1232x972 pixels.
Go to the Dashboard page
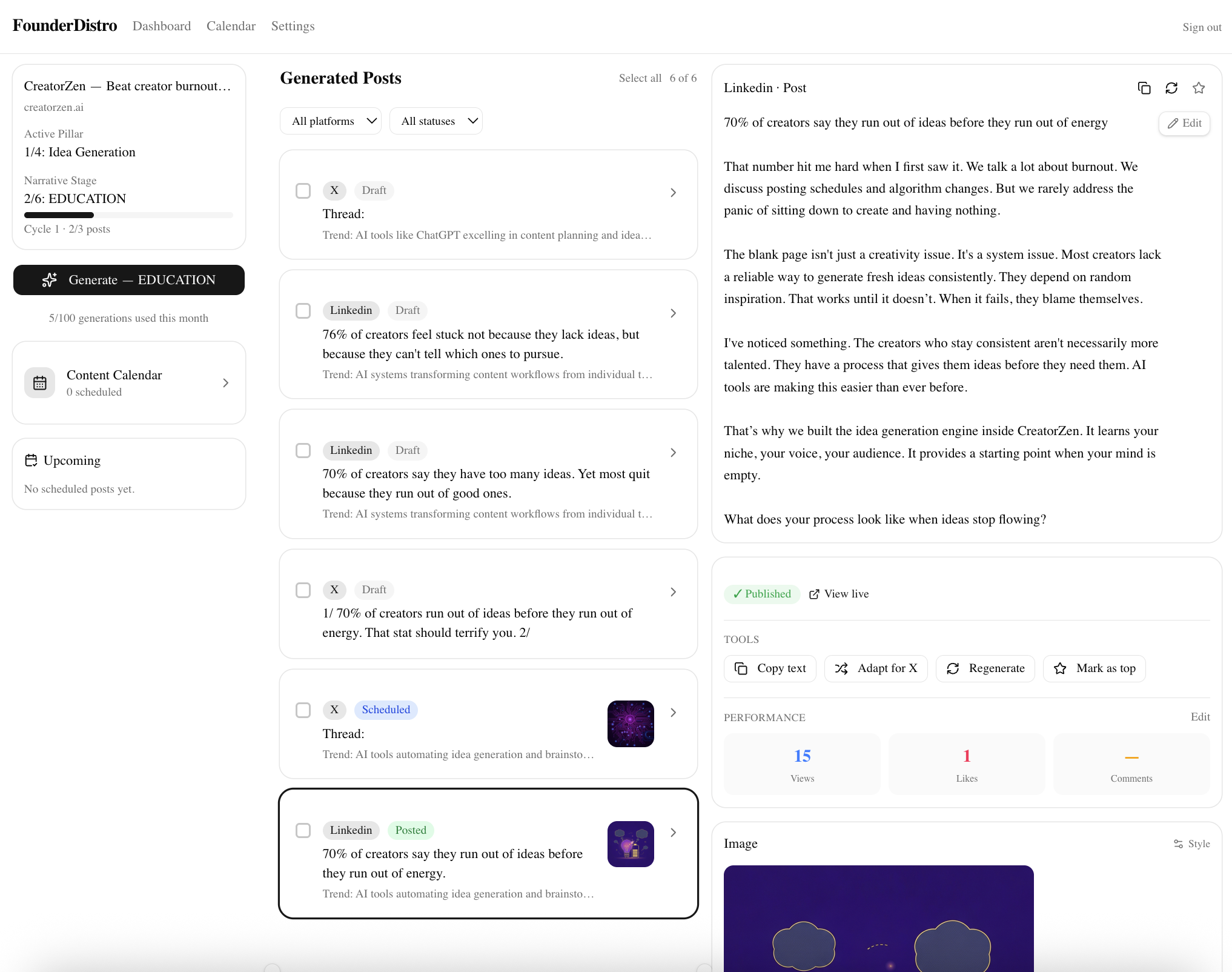click(161, 26)
